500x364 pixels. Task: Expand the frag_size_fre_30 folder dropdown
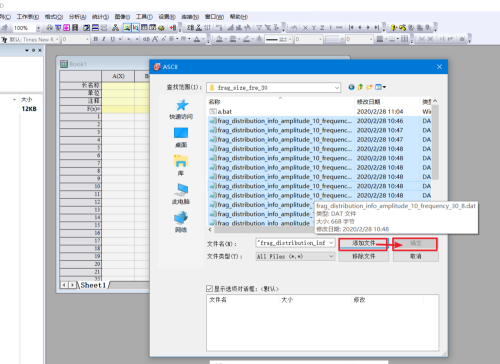[x=337, y=88]
